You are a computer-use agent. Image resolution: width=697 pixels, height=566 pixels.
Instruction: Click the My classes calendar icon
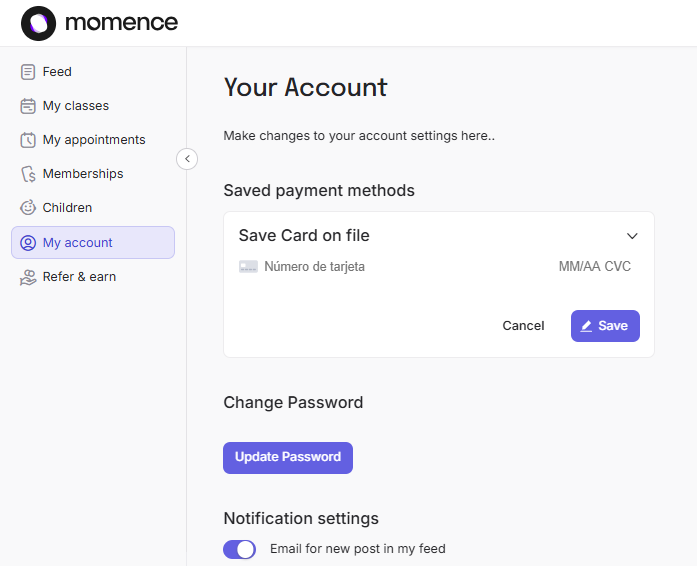tap(28, 106)
